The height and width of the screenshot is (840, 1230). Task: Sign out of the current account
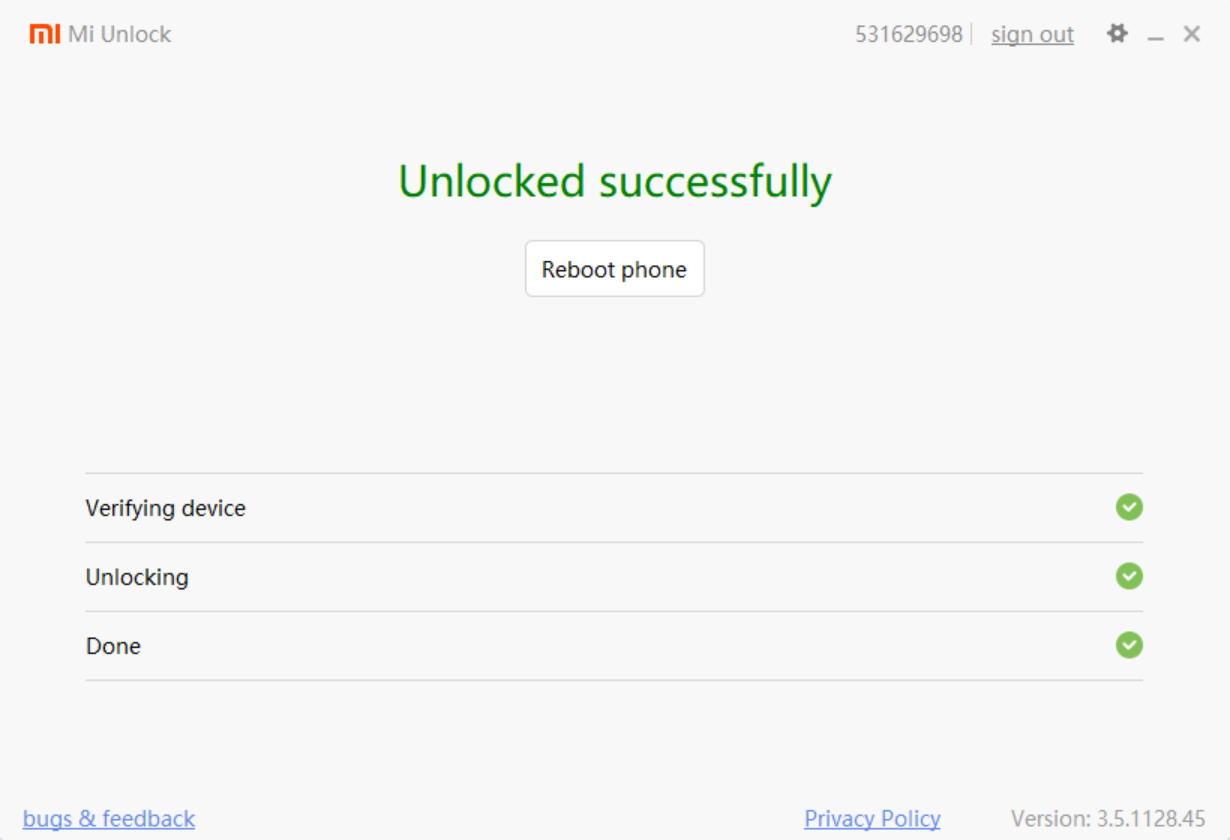tap(1032, 34)
